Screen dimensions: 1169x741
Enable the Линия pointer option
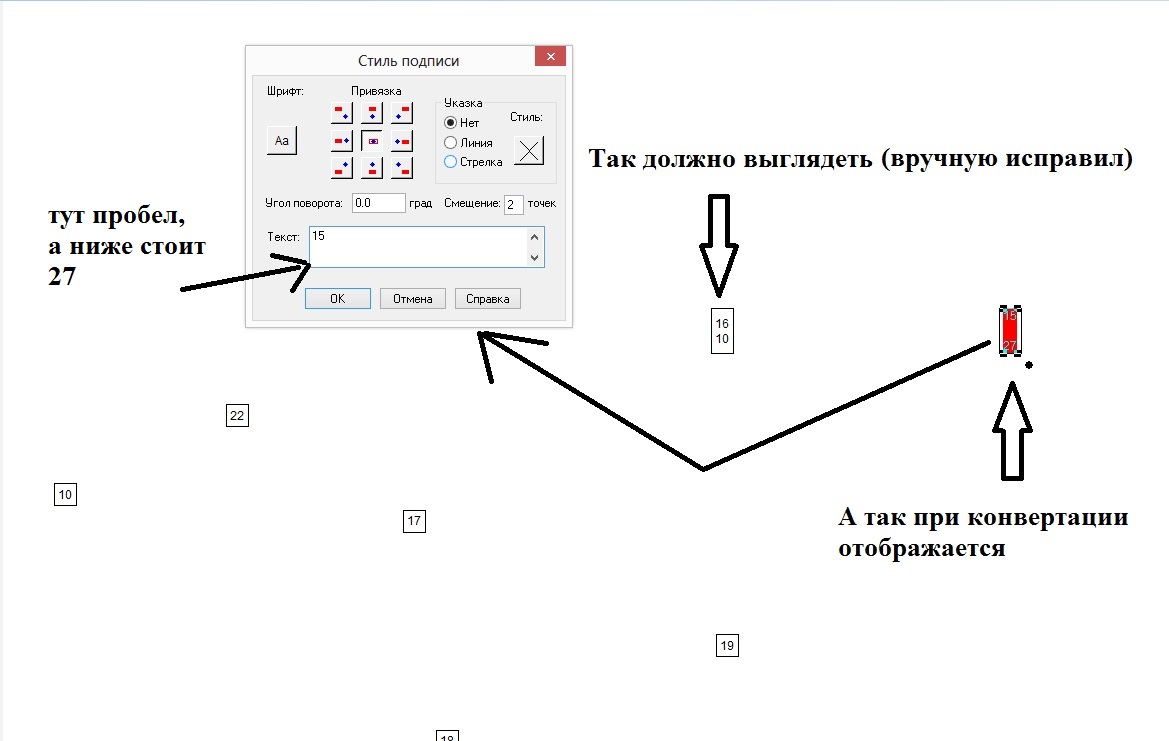451,143
